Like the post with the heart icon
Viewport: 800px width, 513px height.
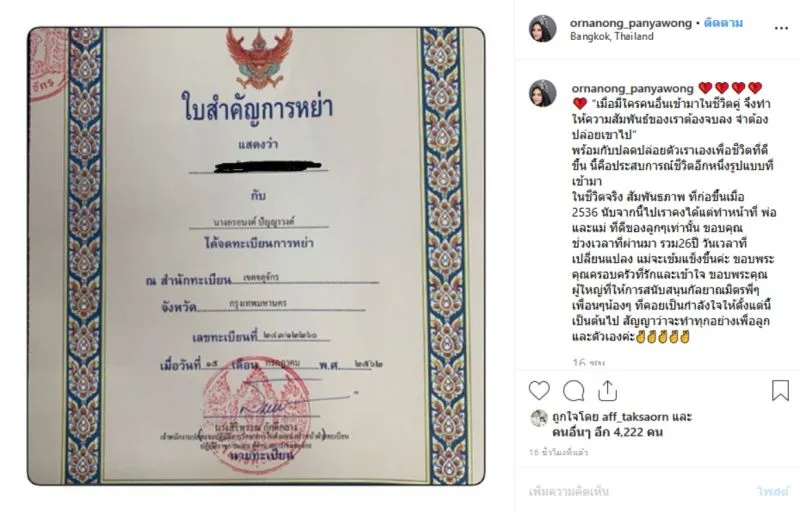click(539, 390)
